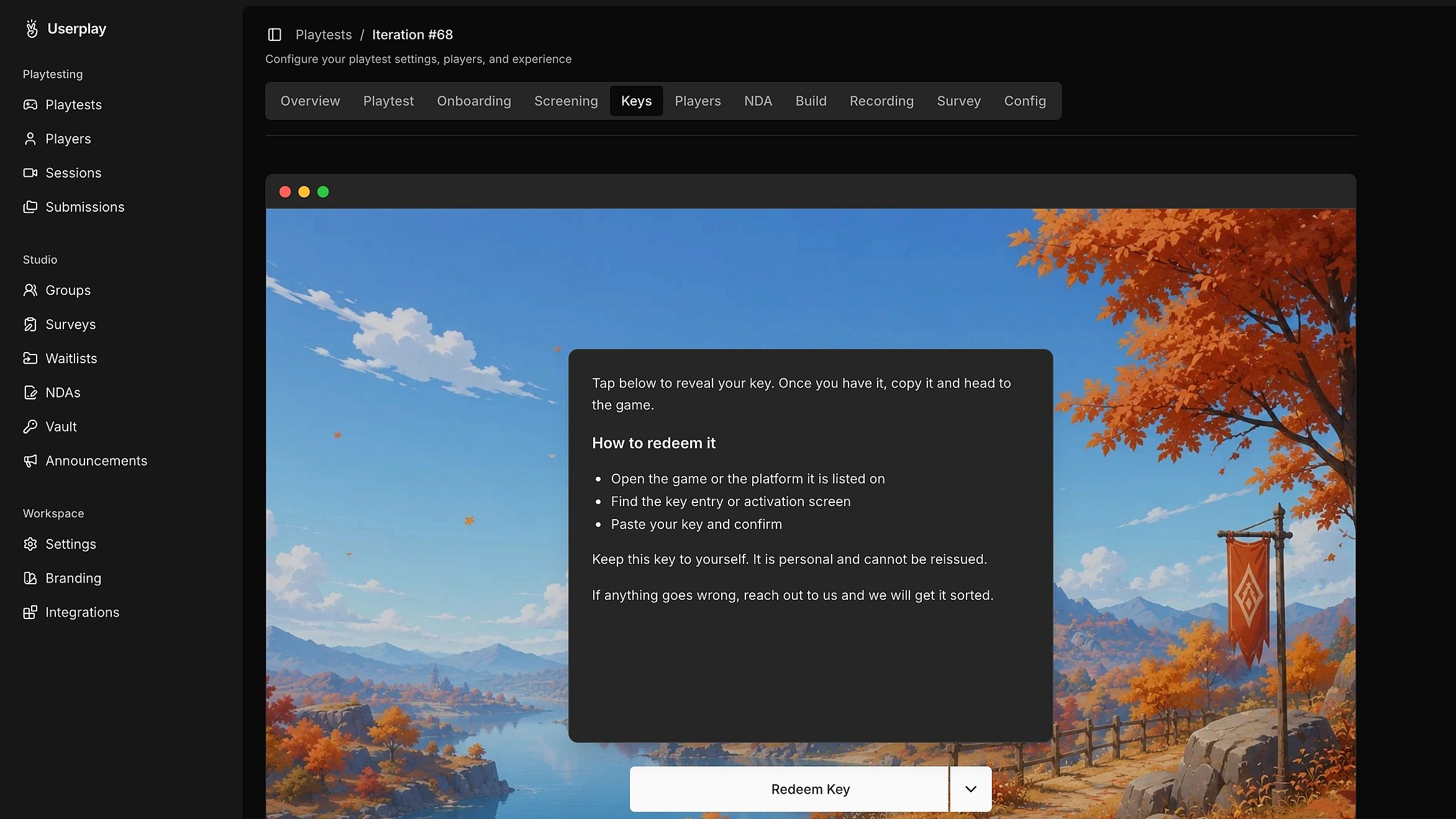The width and height of the screenshot is (1456, 819).
Task: Go to Players in the sidebar
Action: coord(68,138)
